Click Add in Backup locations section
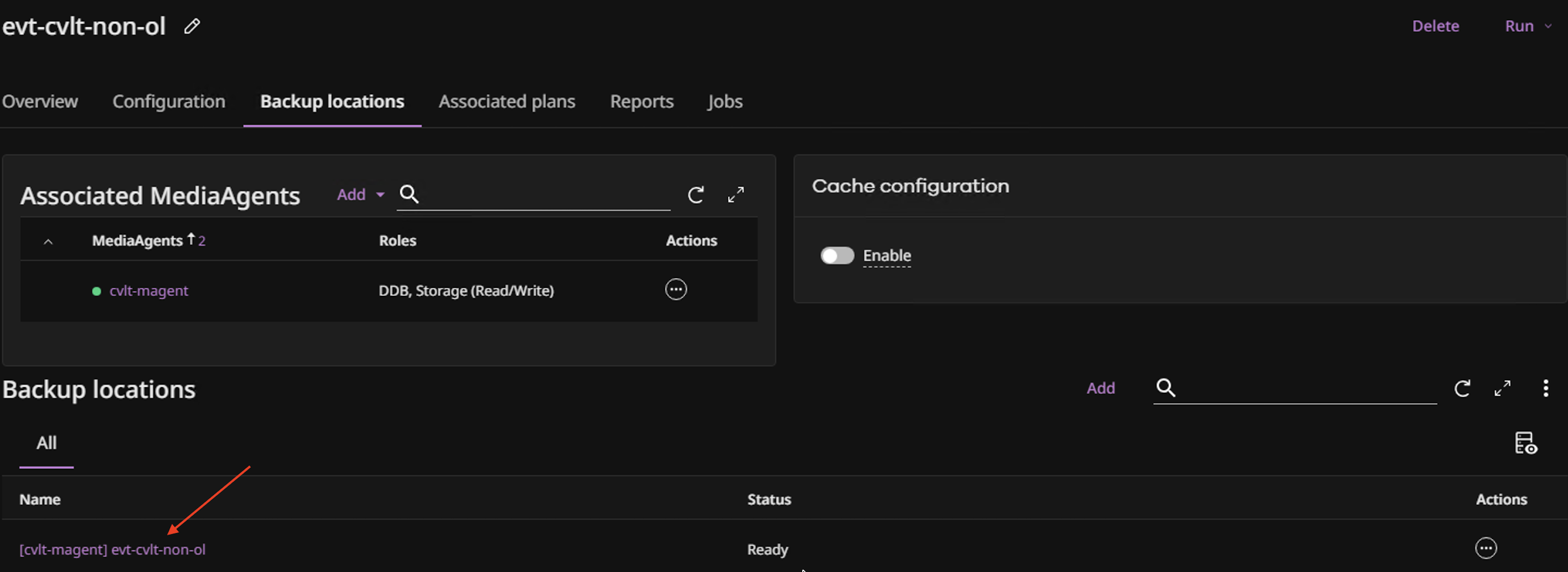 (x=1100, y=388)
